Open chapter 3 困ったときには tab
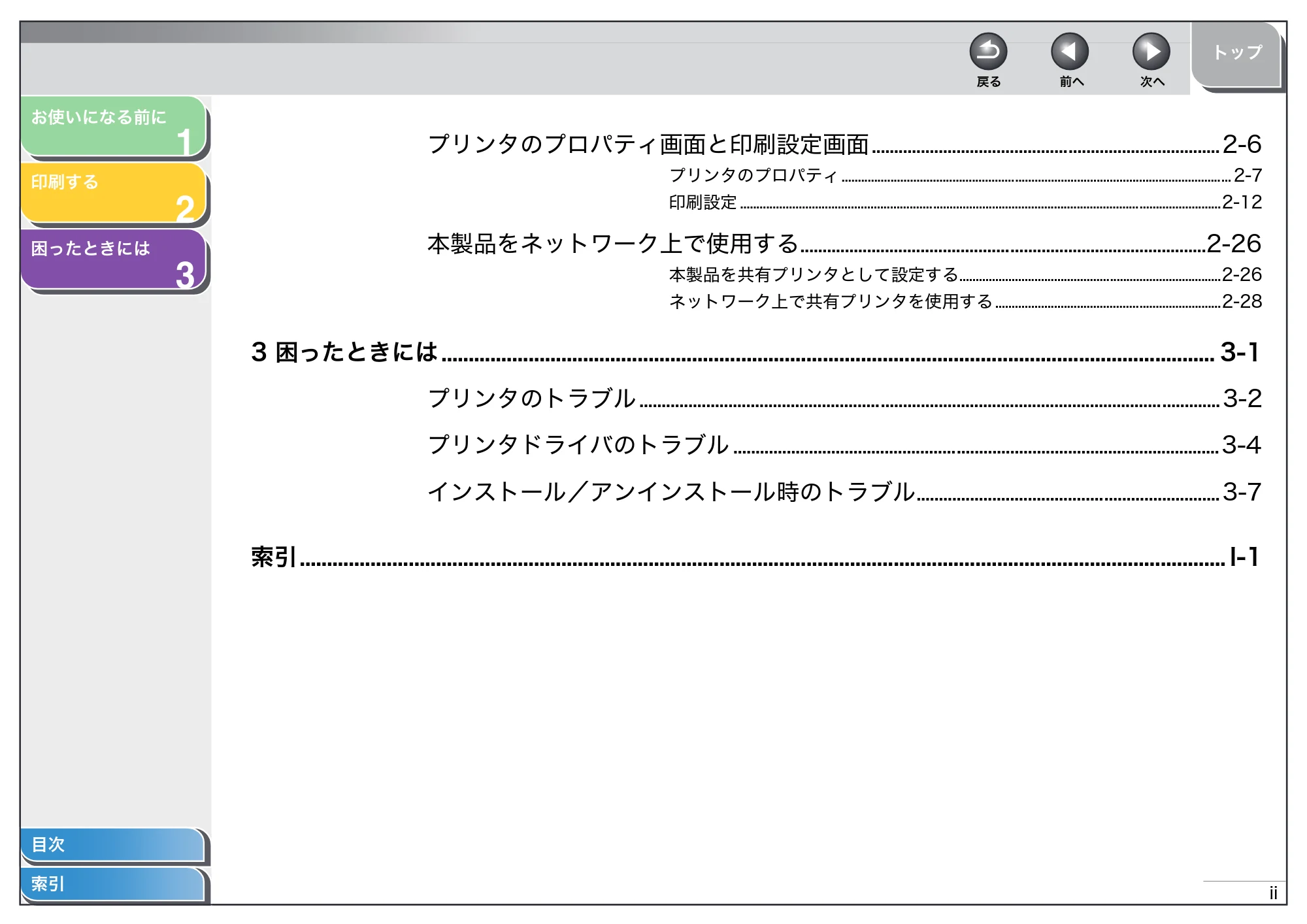 click(114, 259)
